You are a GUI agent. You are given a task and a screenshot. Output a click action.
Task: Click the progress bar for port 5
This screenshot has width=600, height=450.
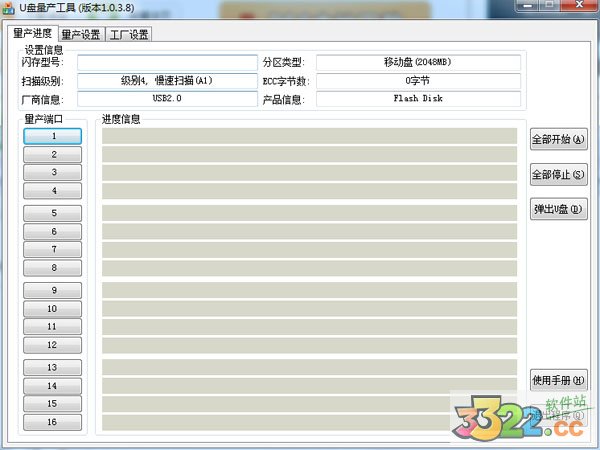(x=309, y=213)
